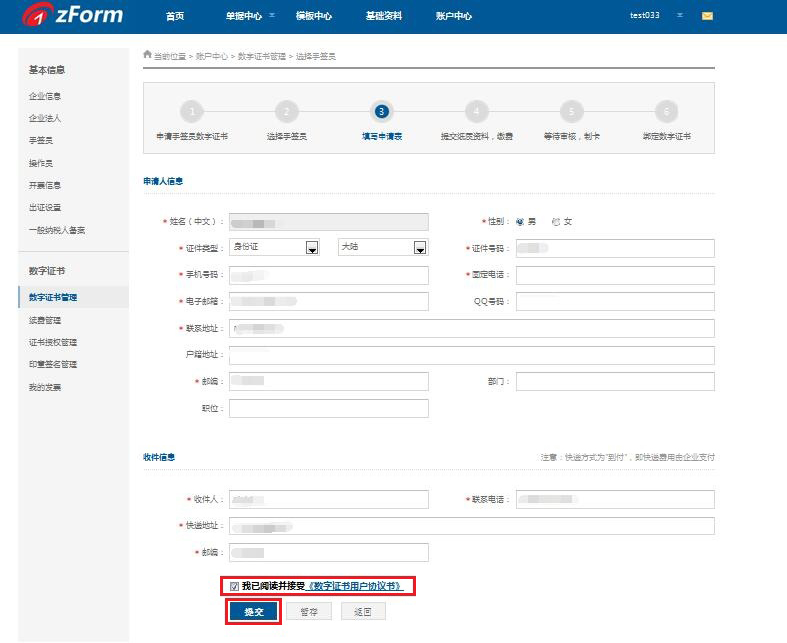Select 男 gender radio button
The image size is (787, 643).
click(520, 221)
